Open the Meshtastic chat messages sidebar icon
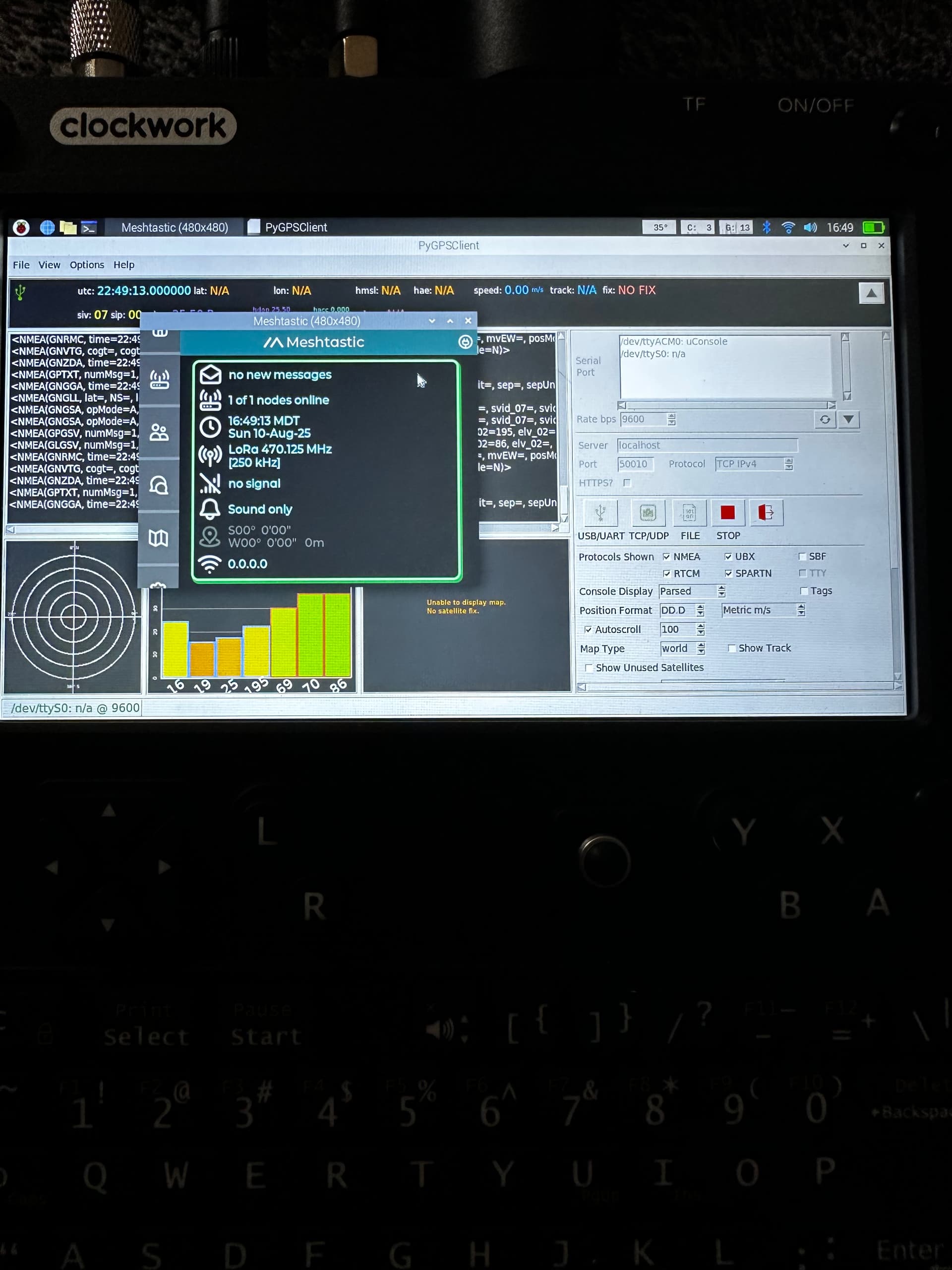Viewport: 952px width, 1270px height. (159, 485)
